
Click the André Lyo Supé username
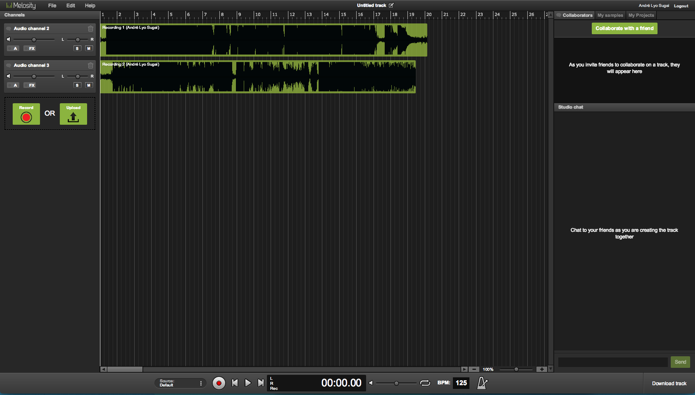[653, 6]
